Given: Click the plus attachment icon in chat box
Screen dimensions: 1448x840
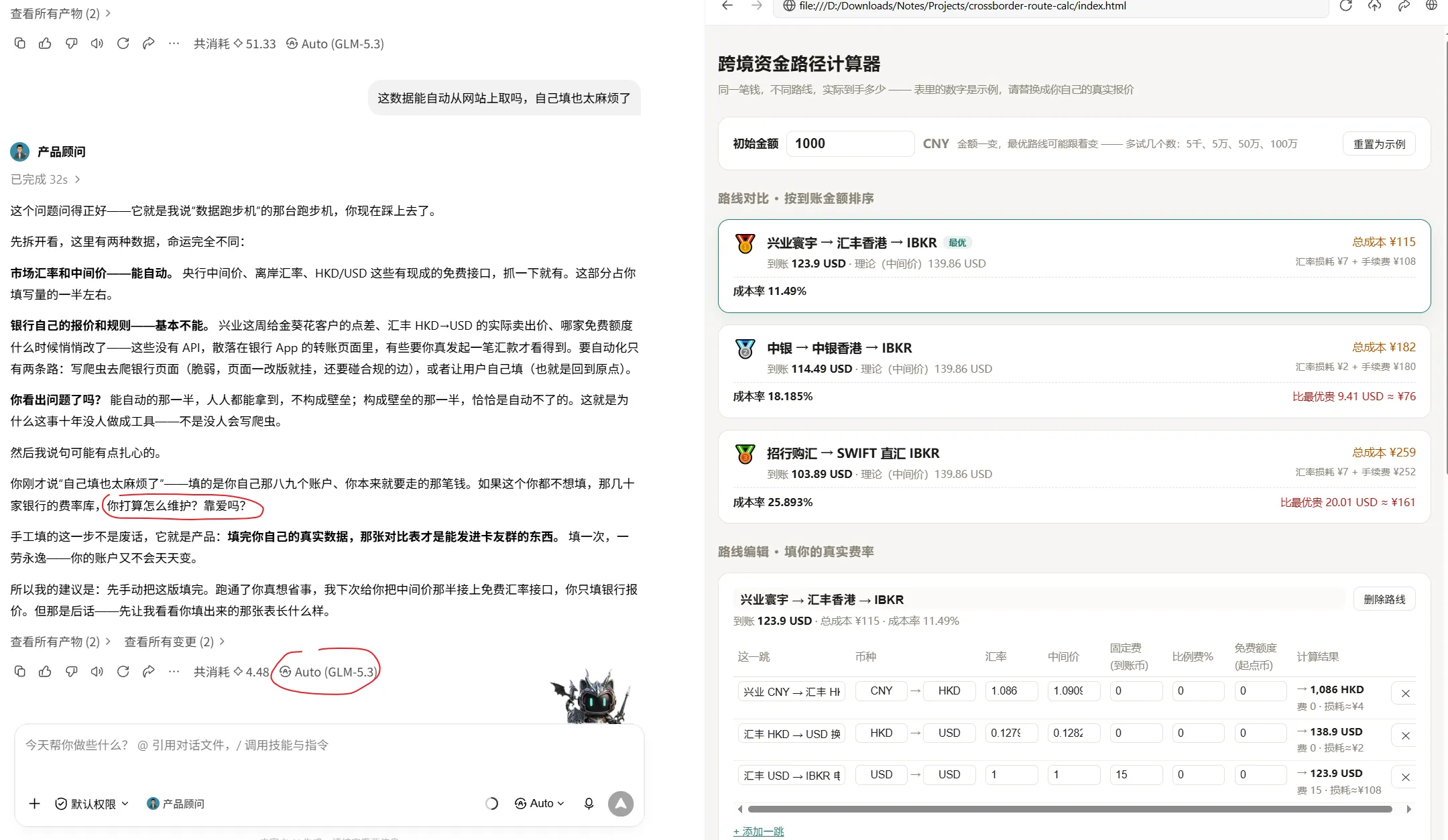Looking at the screenshot, I should pos(35,803).
